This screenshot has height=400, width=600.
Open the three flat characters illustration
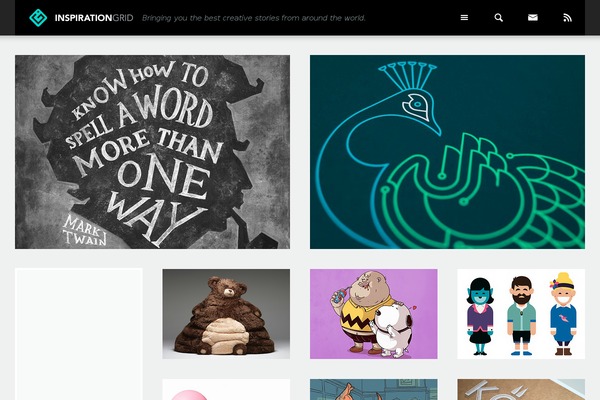pos(521,314)
